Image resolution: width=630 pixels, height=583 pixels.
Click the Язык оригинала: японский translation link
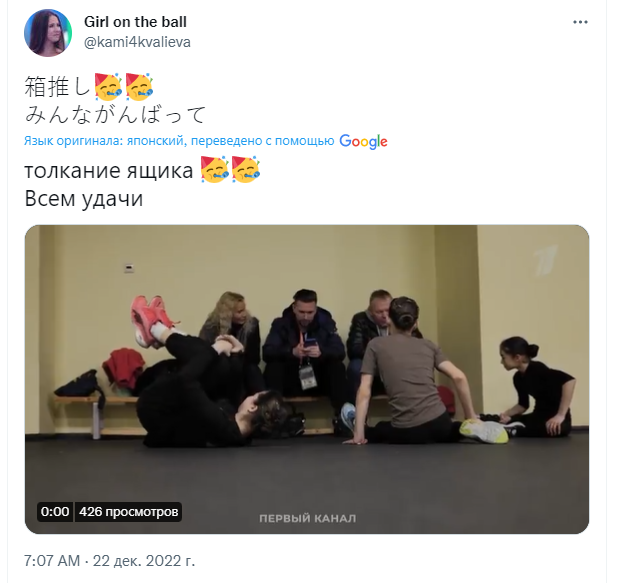(179, 141)
